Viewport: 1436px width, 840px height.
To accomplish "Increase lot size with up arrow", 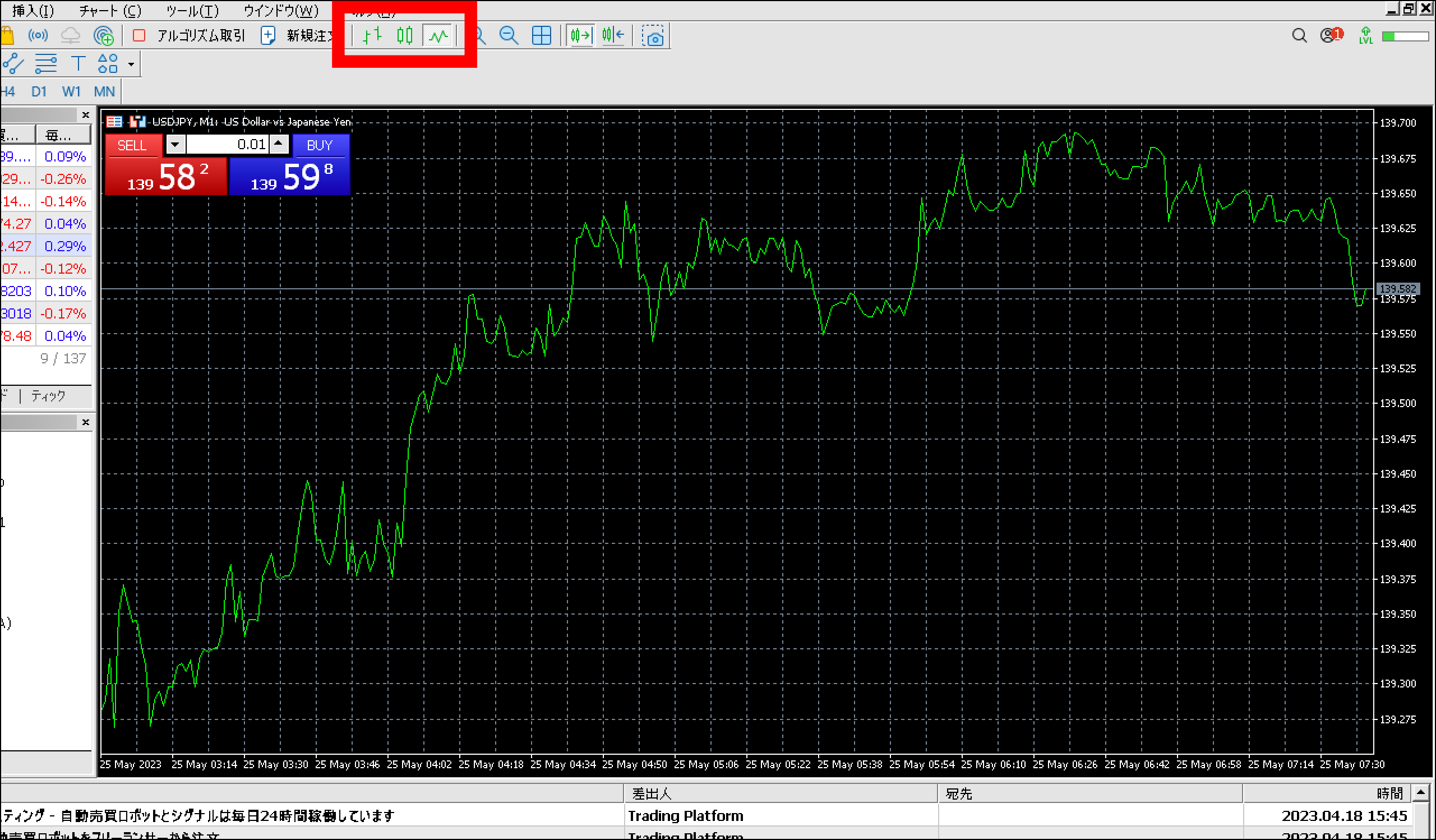I will point(279,144).
